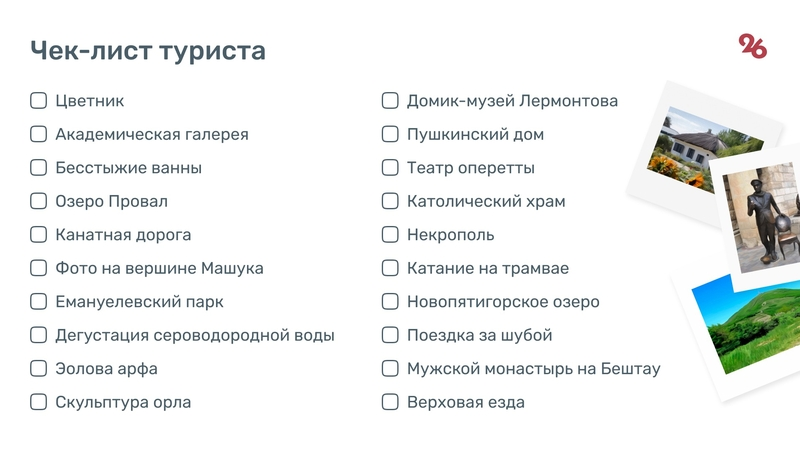
Task: Toggle the Театр оперетты checkbox
Action: [391, 168]
